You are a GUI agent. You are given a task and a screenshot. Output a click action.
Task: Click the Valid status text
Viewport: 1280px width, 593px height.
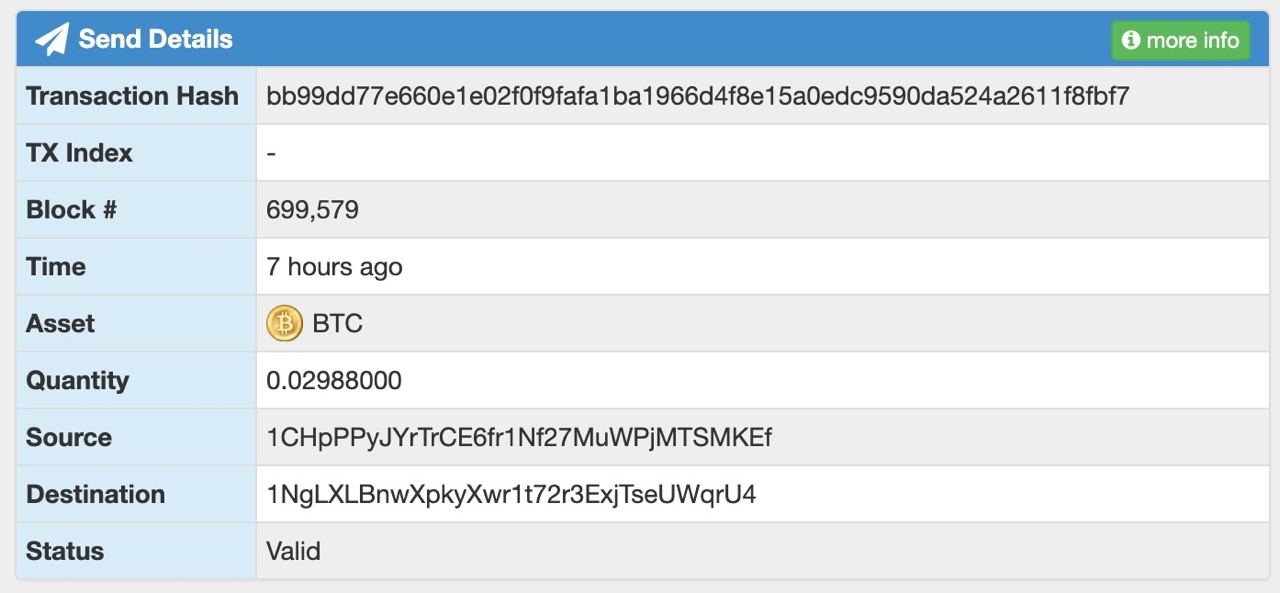[293, 551]
